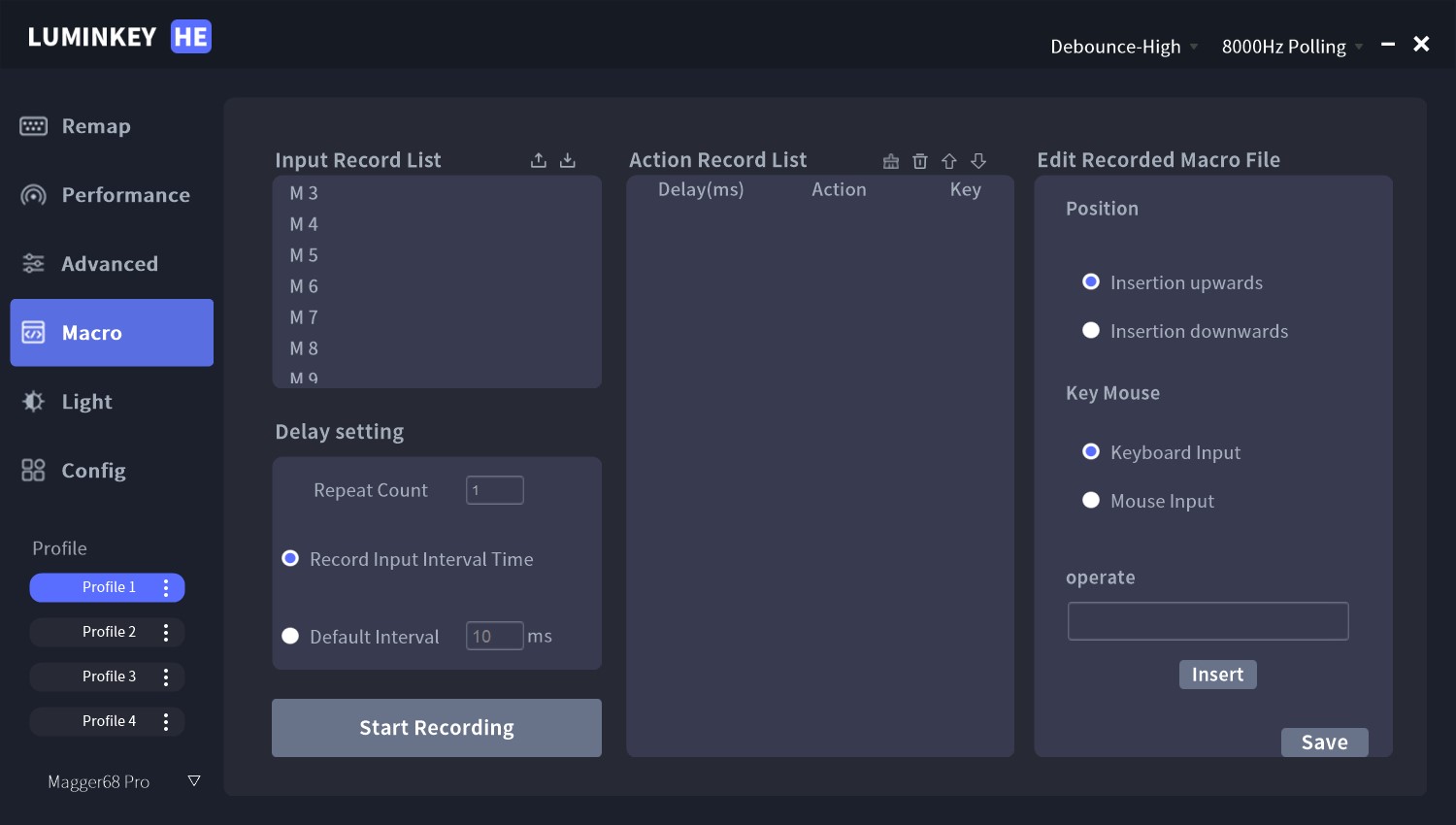Viewport: 1456px width, 825px height.
Task: Click the operate text input field
Action: 1208,621
